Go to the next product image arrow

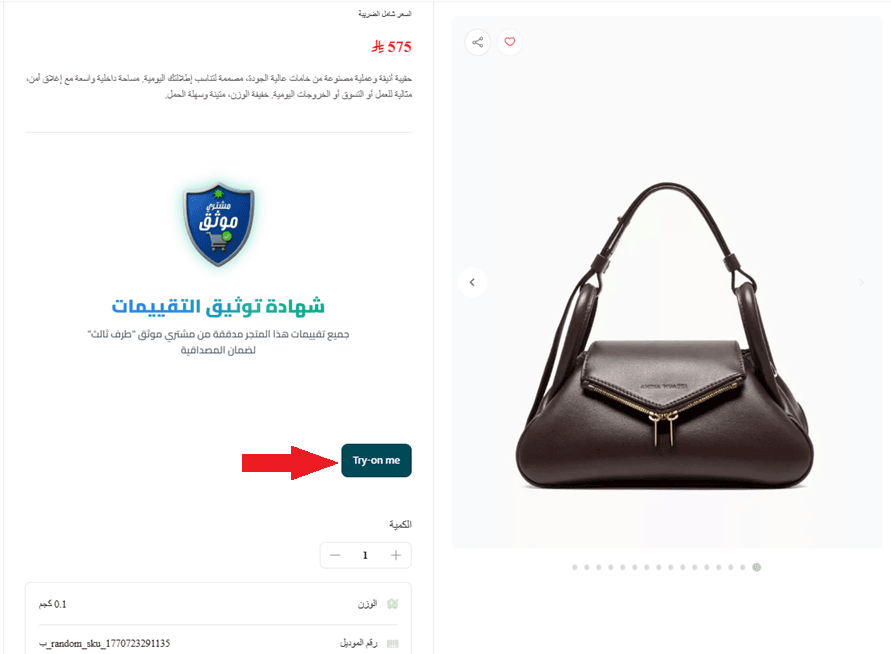click(x=861, y=282)
